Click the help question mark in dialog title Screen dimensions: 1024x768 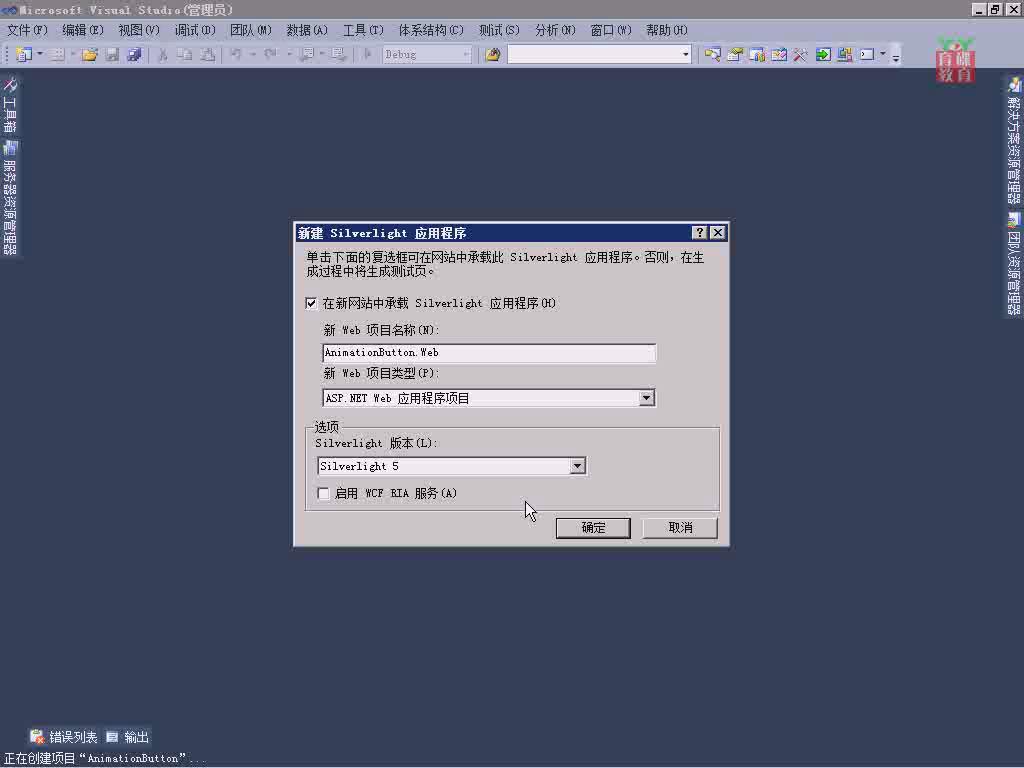click(x=699, y=233)
